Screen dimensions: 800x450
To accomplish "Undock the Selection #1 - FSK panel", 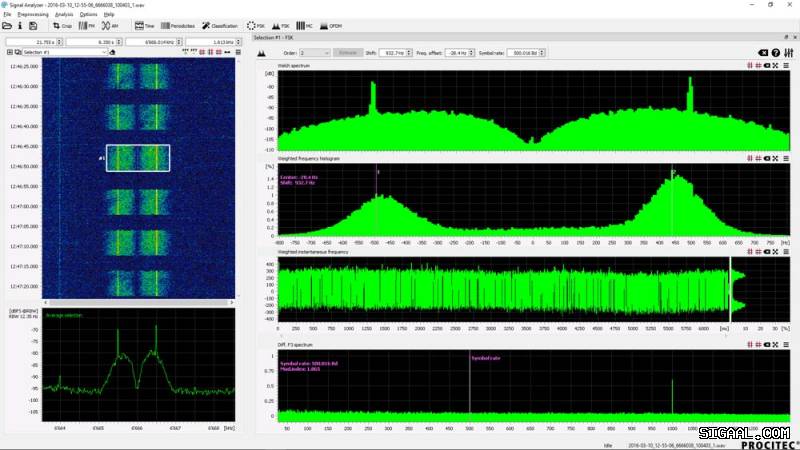I will [x=786, y=37].
